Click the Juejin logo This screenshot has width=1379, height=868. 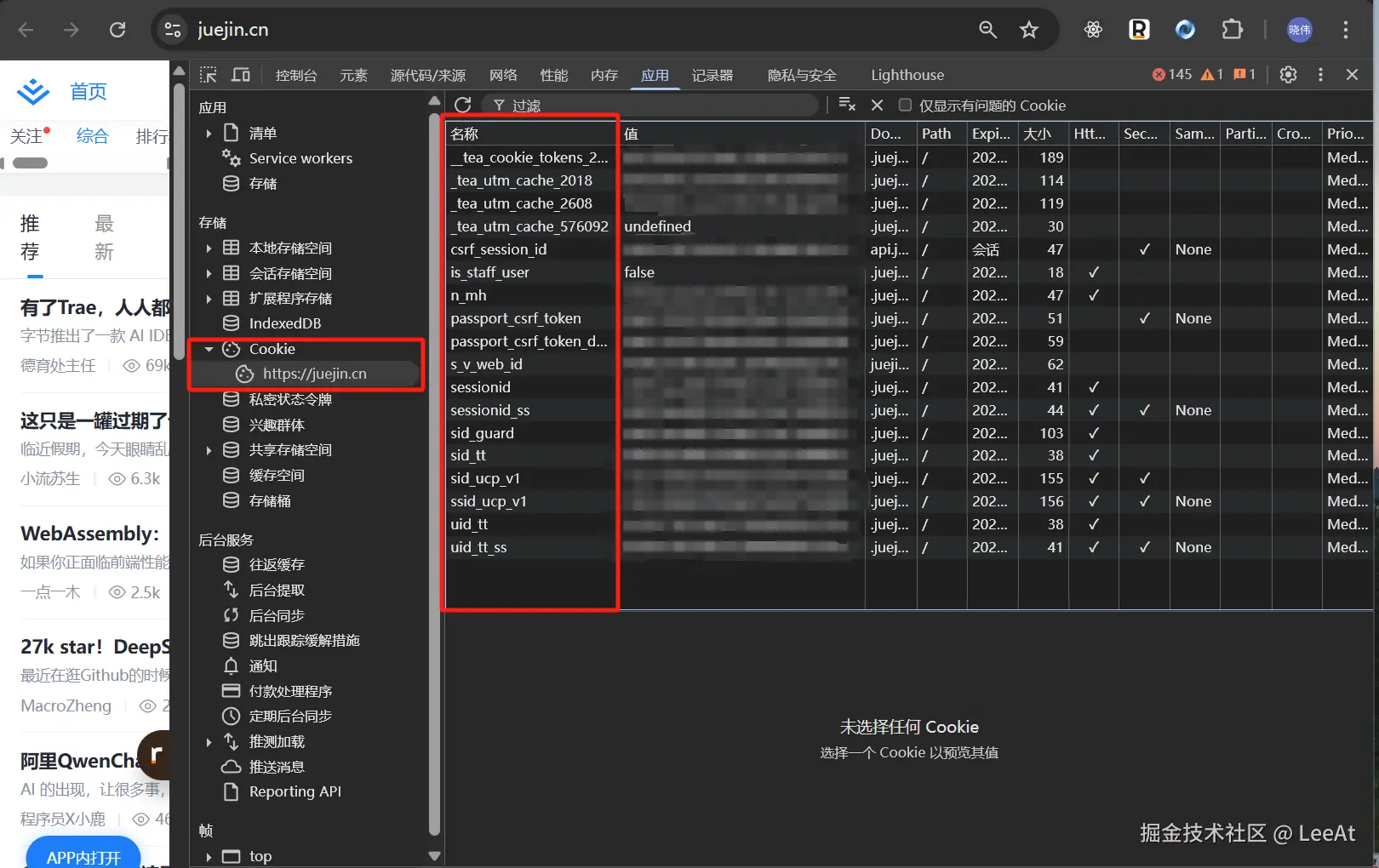33,91
